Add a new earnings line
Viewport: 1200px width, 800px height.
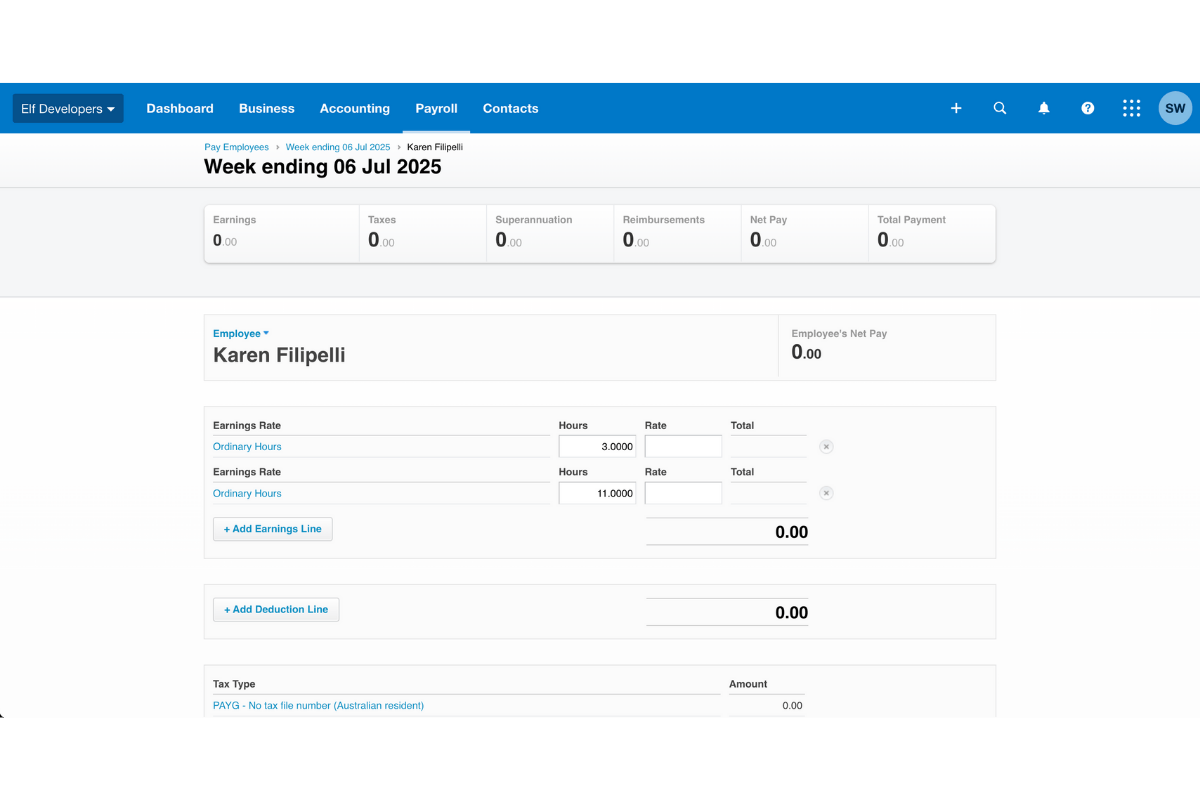click(x=272, y=528)
